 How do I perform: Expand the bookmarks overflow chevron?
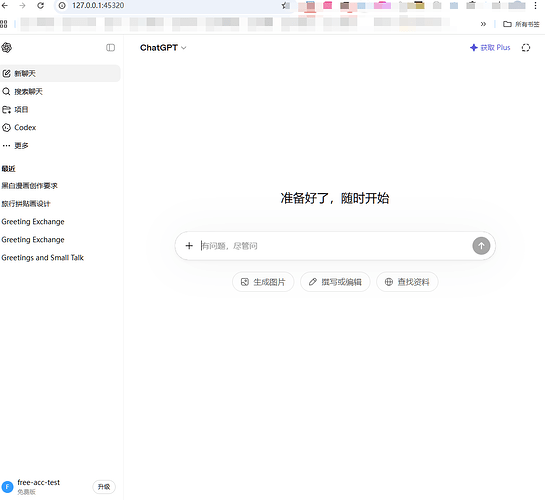coord(483,24)
